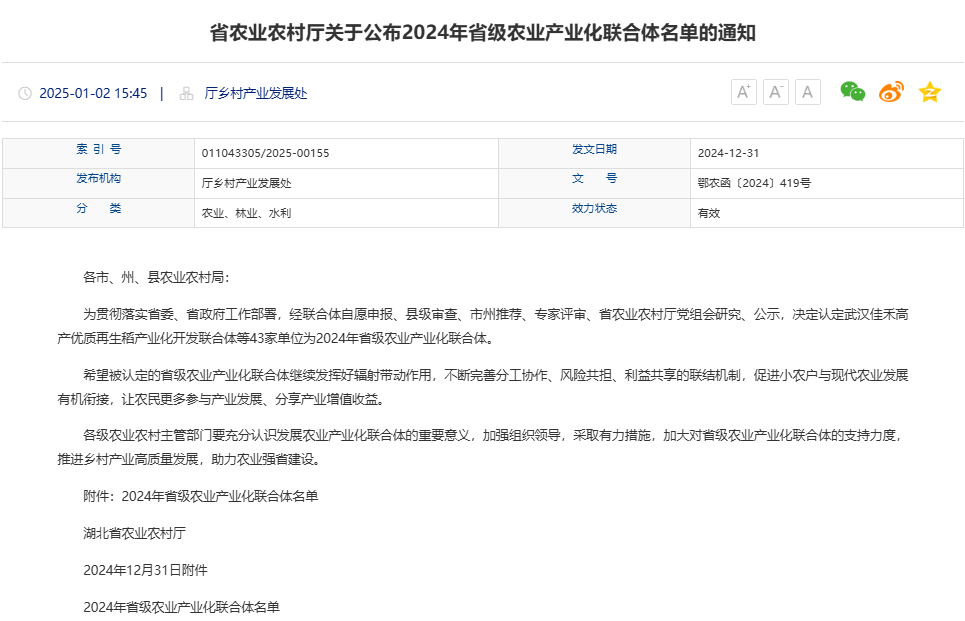
Task: Select index number 011043305/2025-00155
Action: 266,153
